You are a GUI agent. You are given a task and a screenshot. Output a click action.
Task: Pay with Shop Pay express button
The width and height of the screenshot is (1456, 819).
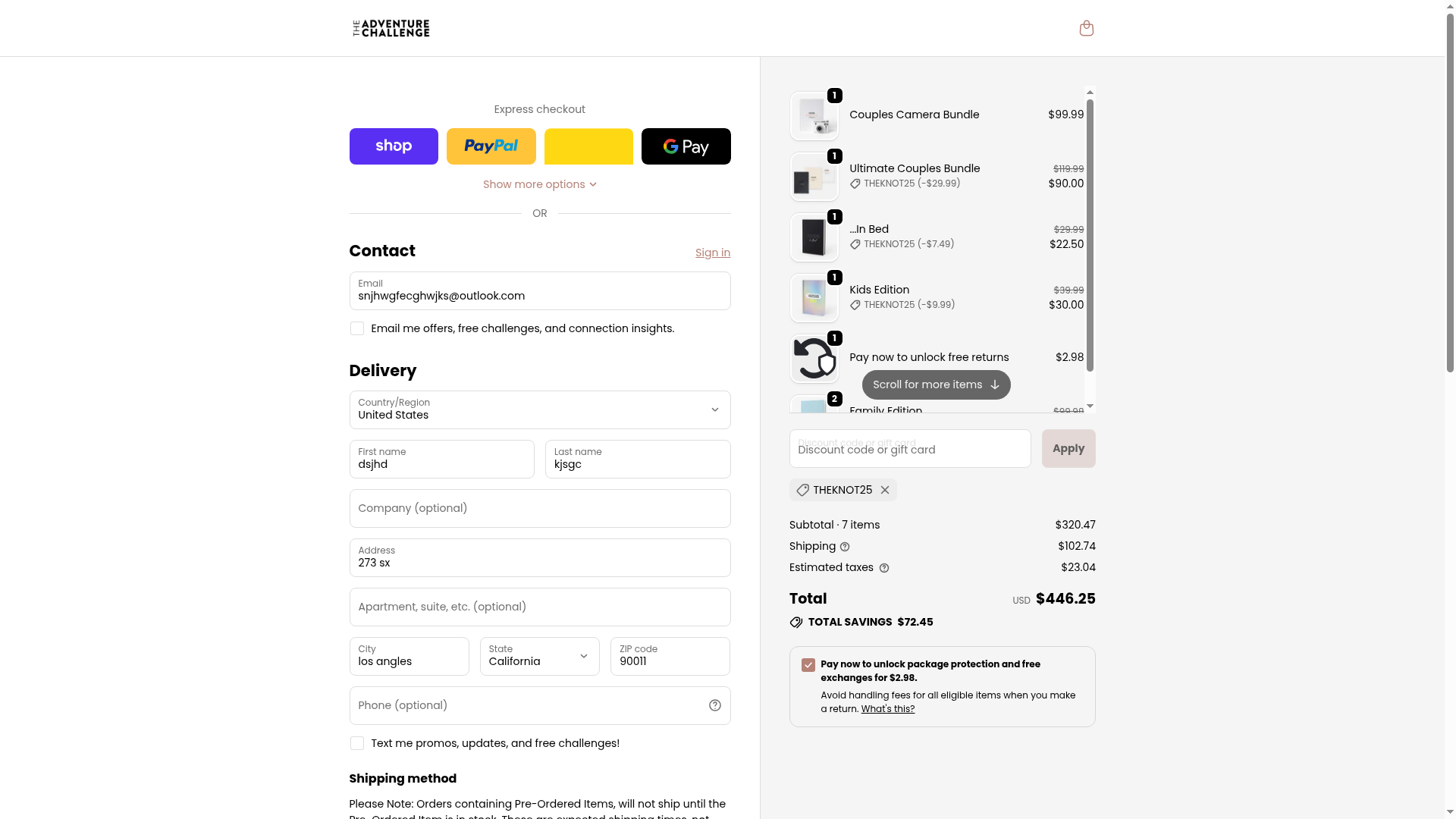point(394,146)
